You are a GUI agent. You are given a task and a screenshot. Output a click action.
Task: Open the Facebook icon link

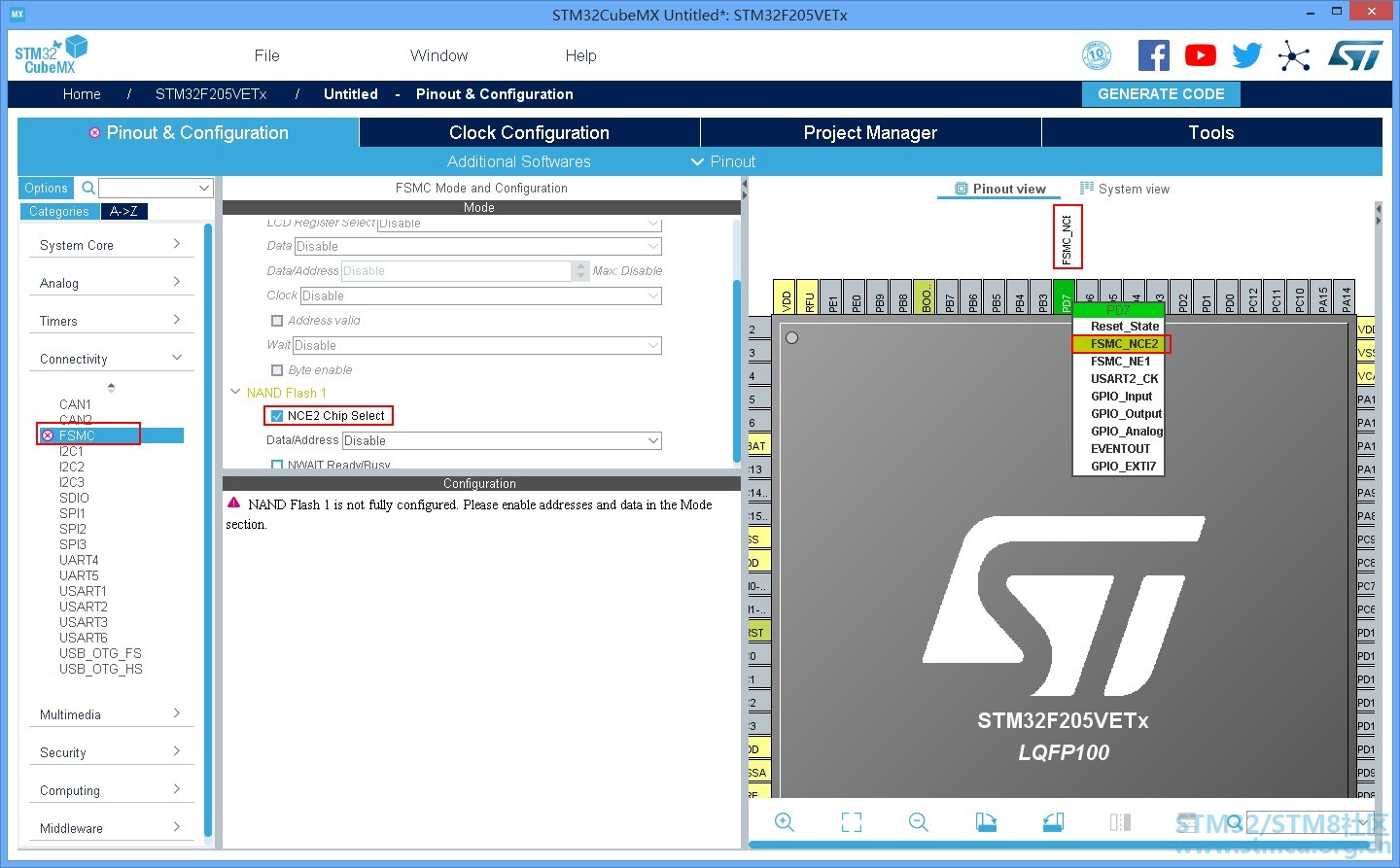coord(1153,55)
